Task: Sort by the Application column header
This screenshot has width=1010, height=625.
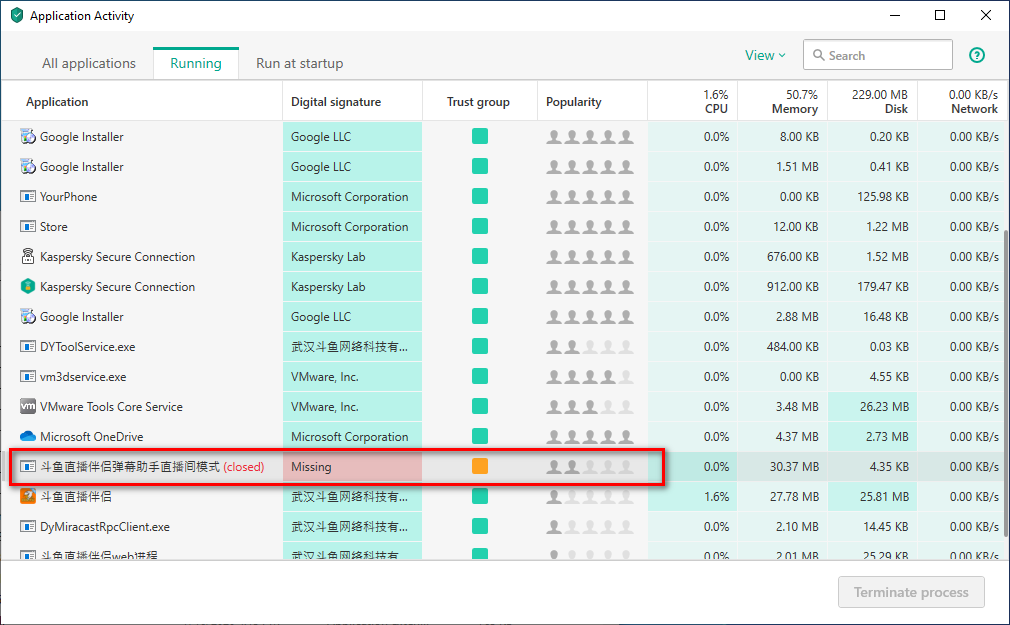Action: point(57,102)
